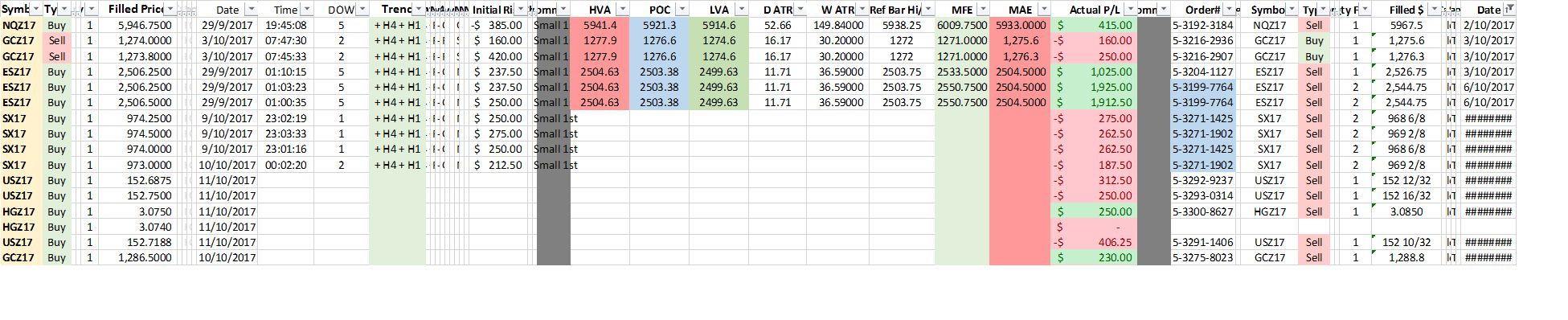Screen dimensions: 1568x320
Task: Select the date cell 2/10/2017
Action: coord(1488,25)
